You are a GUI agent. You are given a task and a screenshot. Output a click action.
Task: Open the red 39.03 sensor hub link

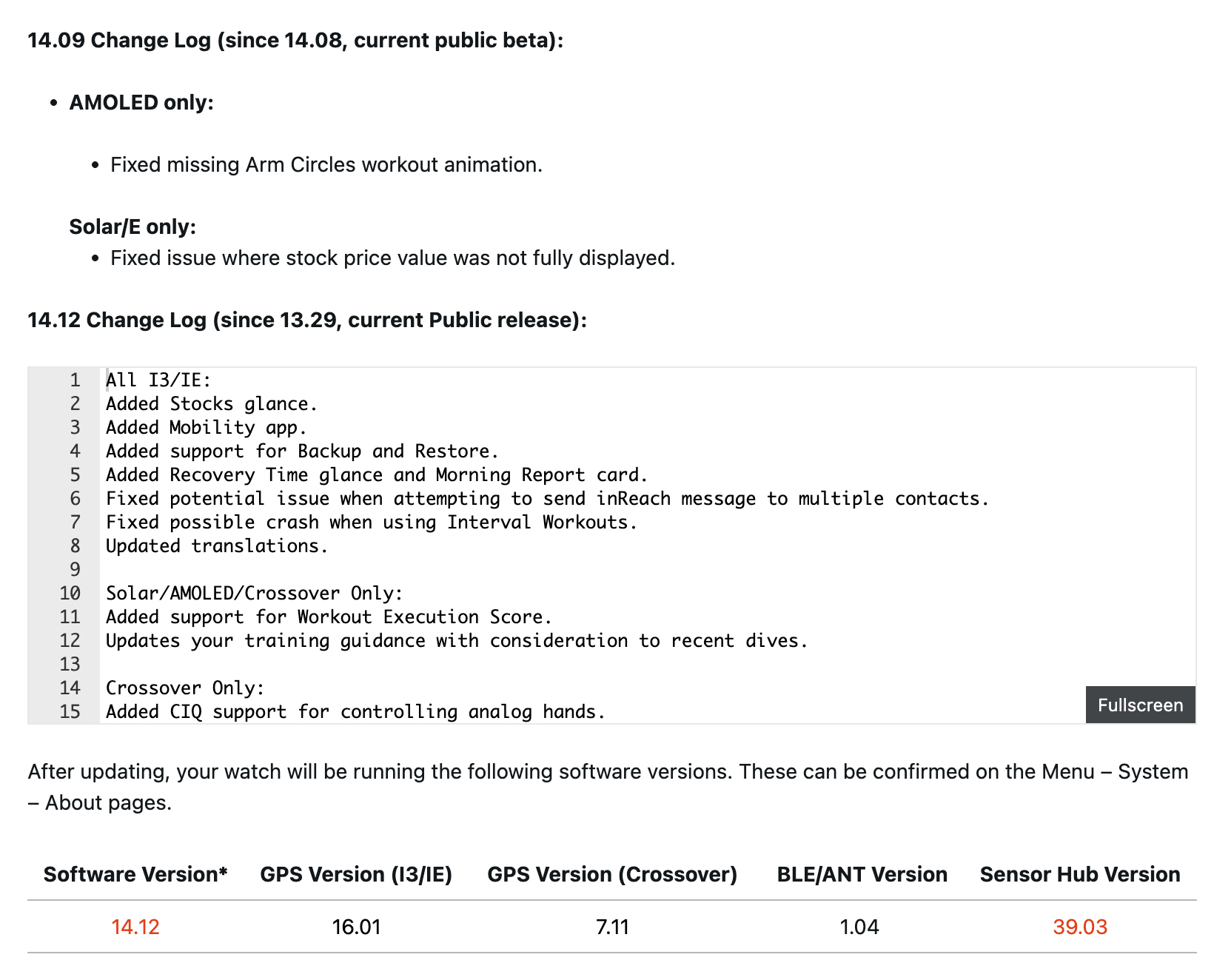1079,927
